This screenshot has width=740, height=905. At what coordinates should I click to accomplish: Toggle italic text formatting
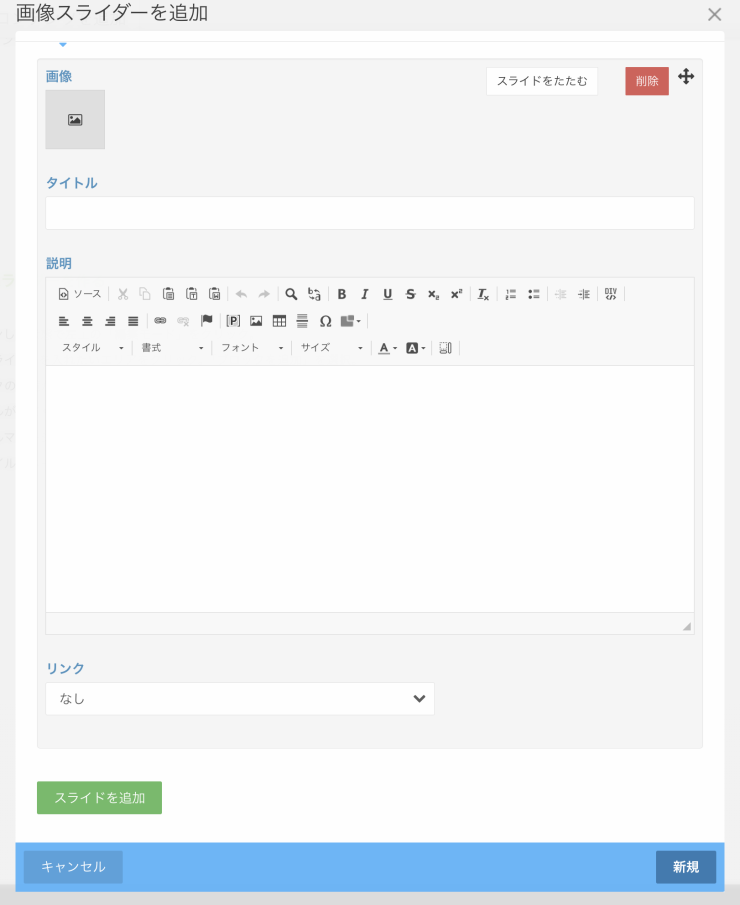click(x=365, y=294)
